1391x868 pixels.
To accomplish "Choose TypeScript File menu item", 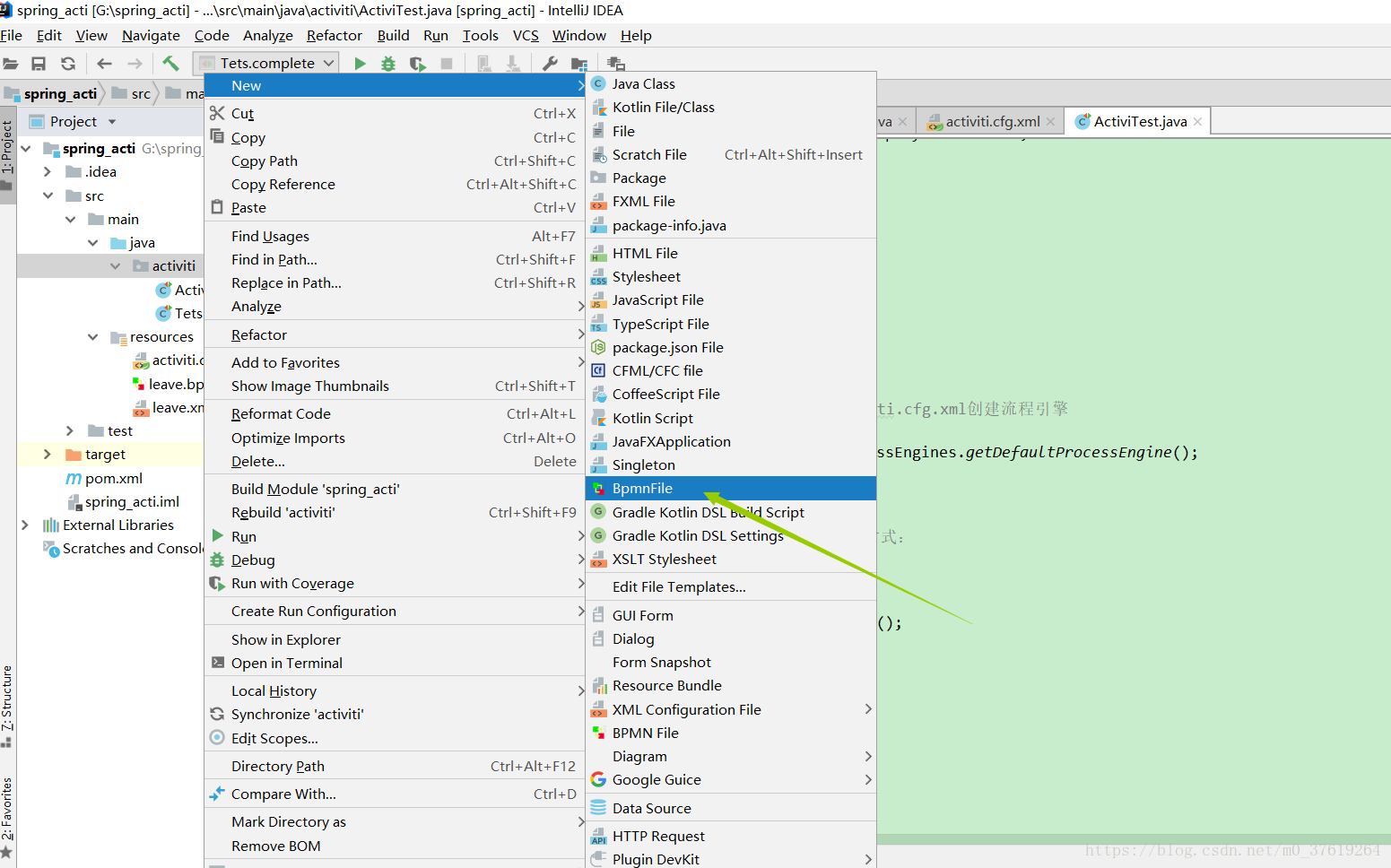I will click(731, 325).
